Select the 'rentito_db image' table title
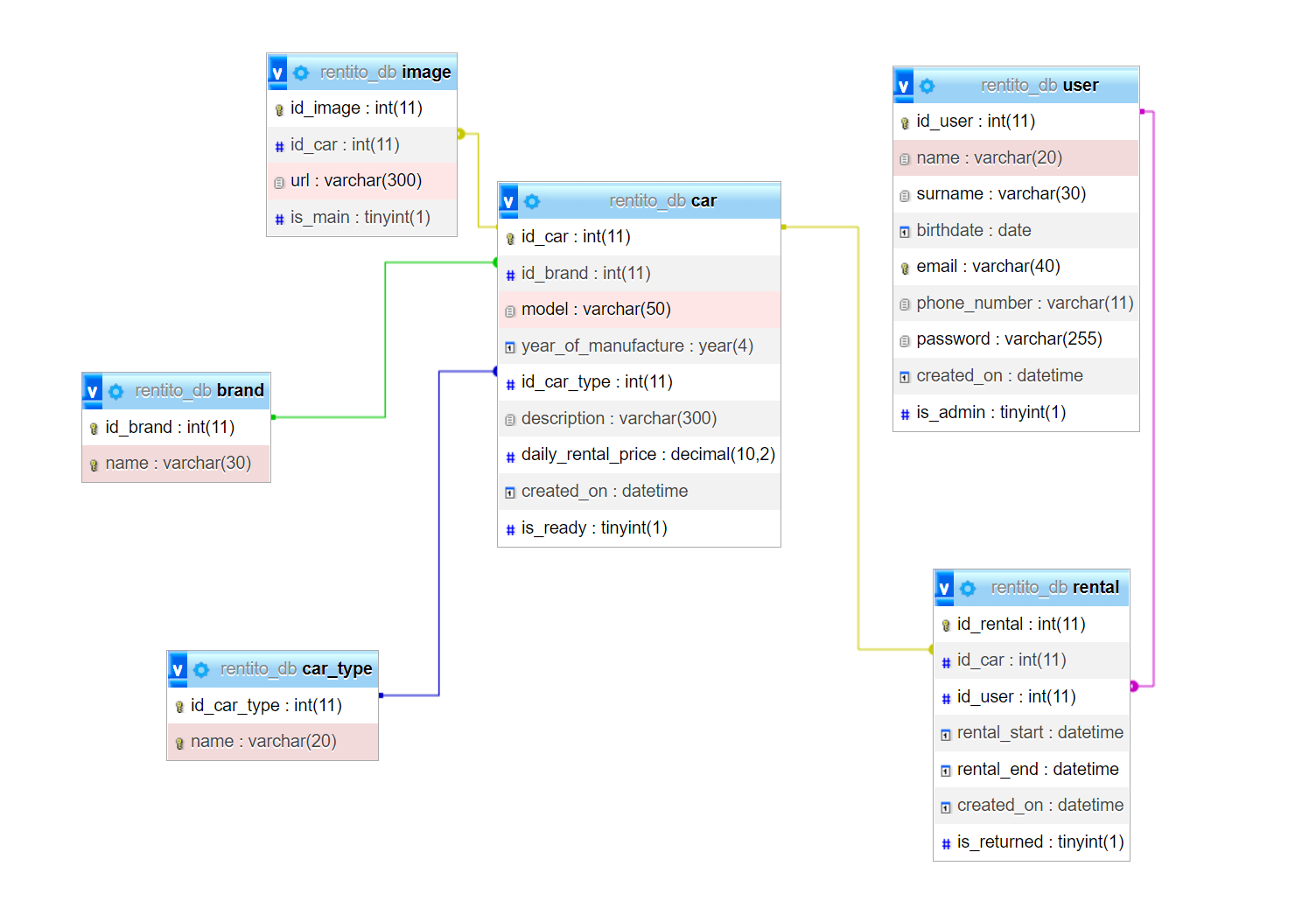 pyautogui.click(x=386, y=72)
